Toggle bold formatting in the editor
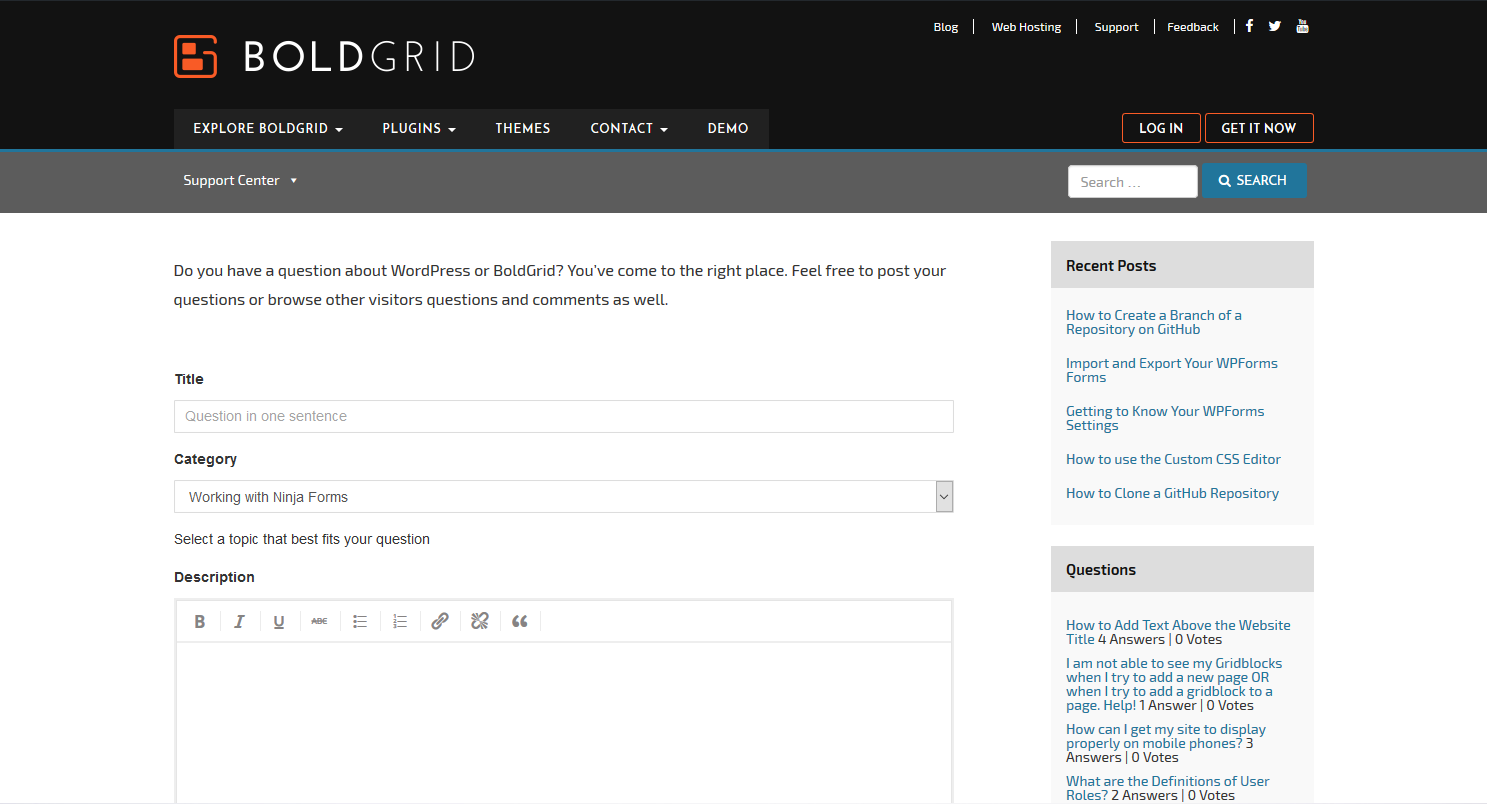This screenshot has height=804, width=1487. [x=199, y=621]
